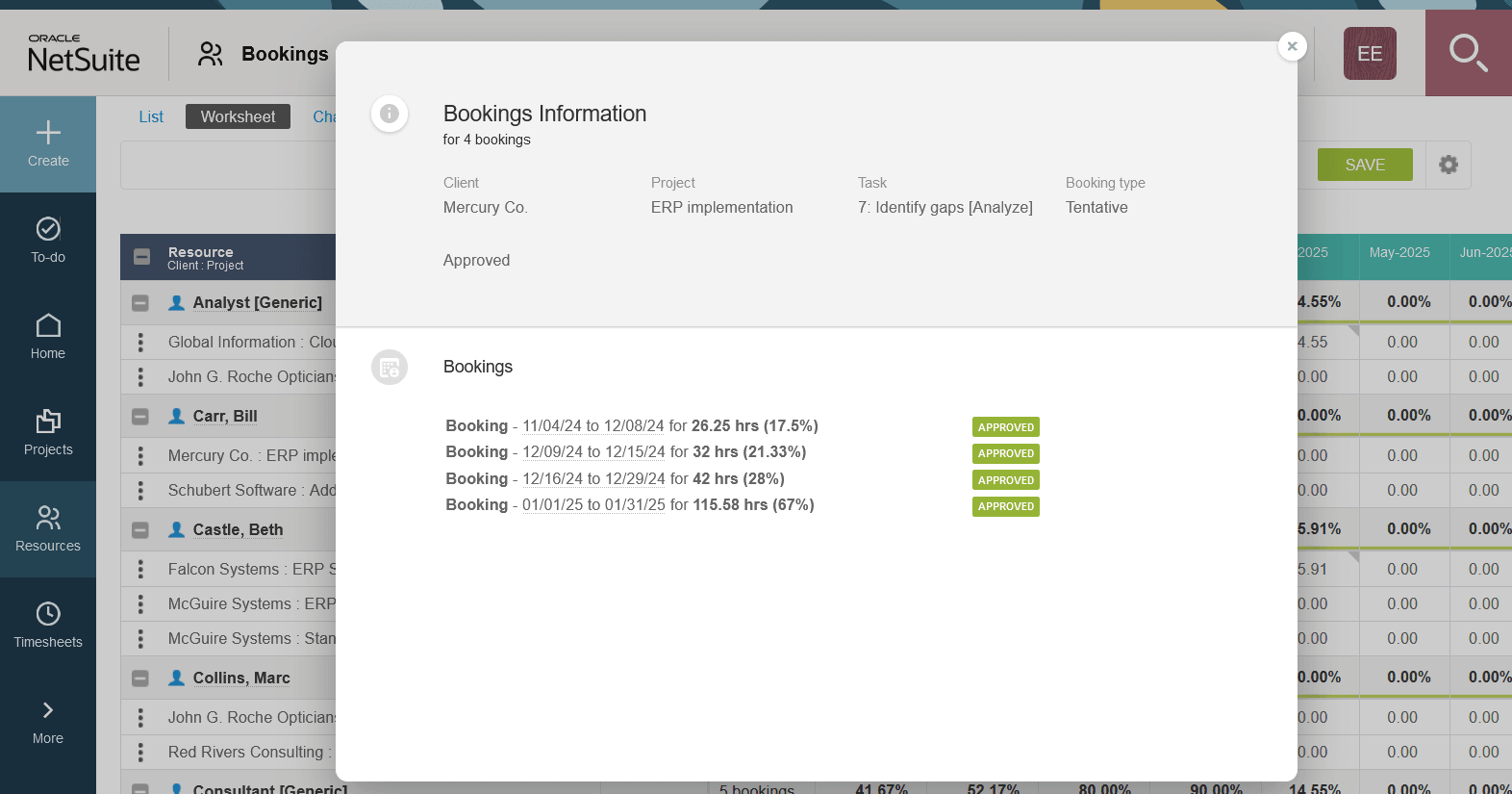Open the Castle, Beth resource
Screen dimensions: 1512x794
pos(238,529)
